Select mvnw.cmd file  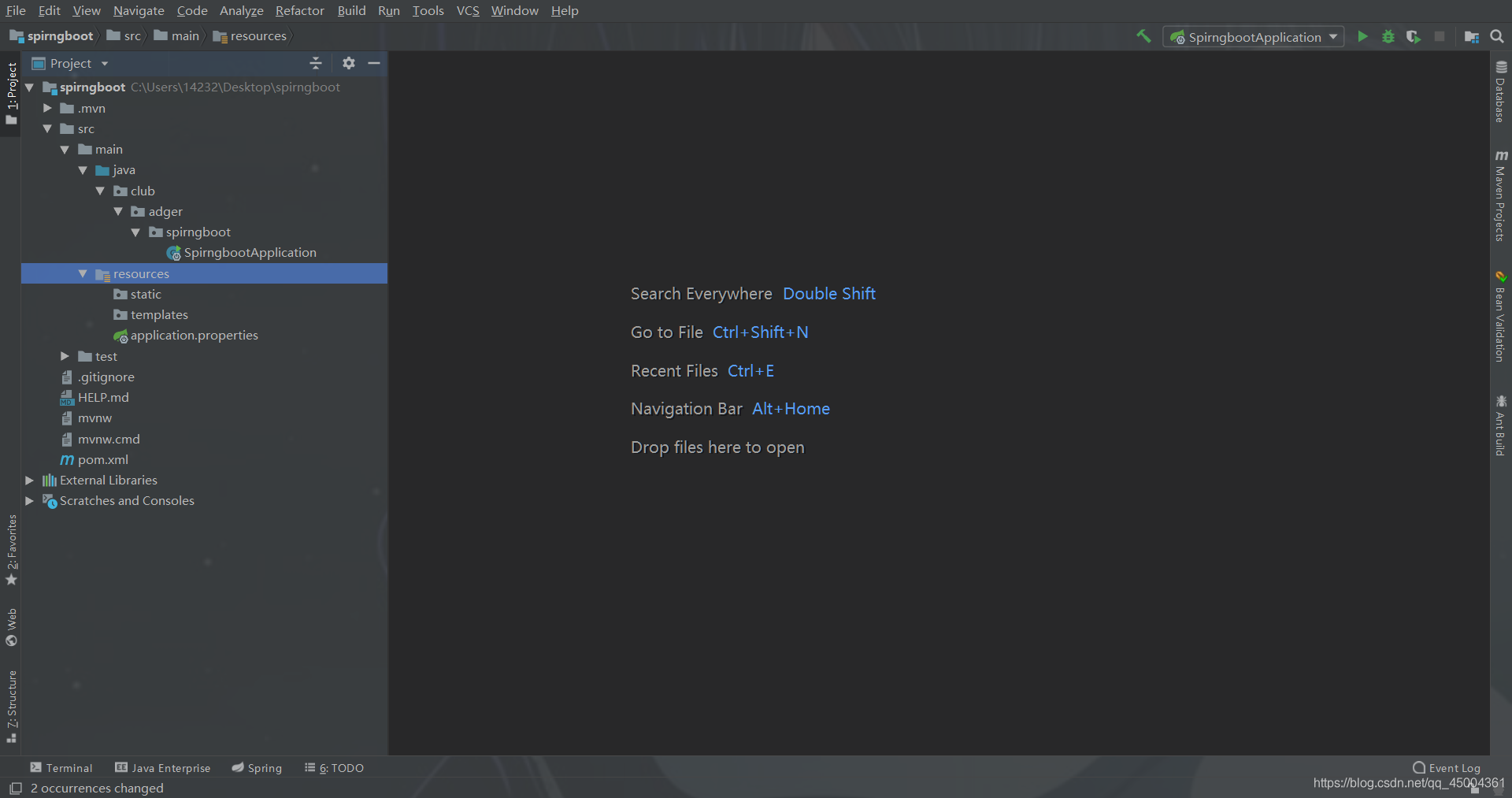(108, 439)
